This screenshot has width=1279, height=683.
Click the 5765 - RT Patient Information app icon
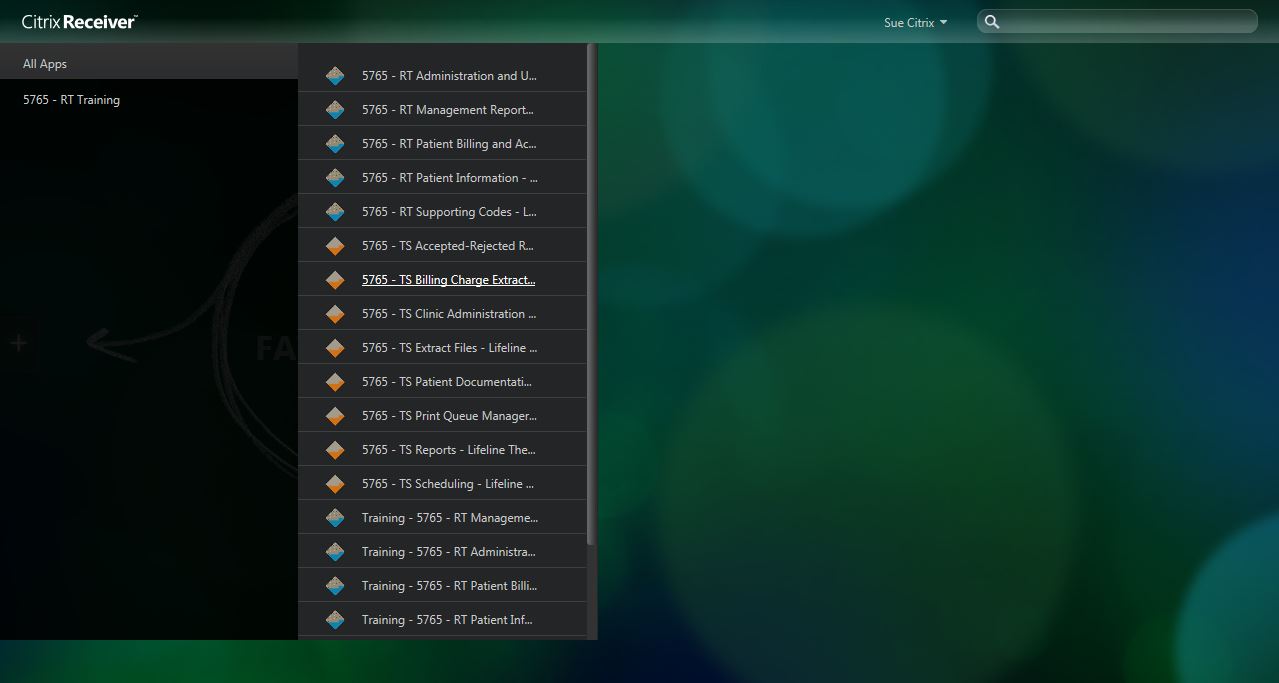click(x=335, y=178)
